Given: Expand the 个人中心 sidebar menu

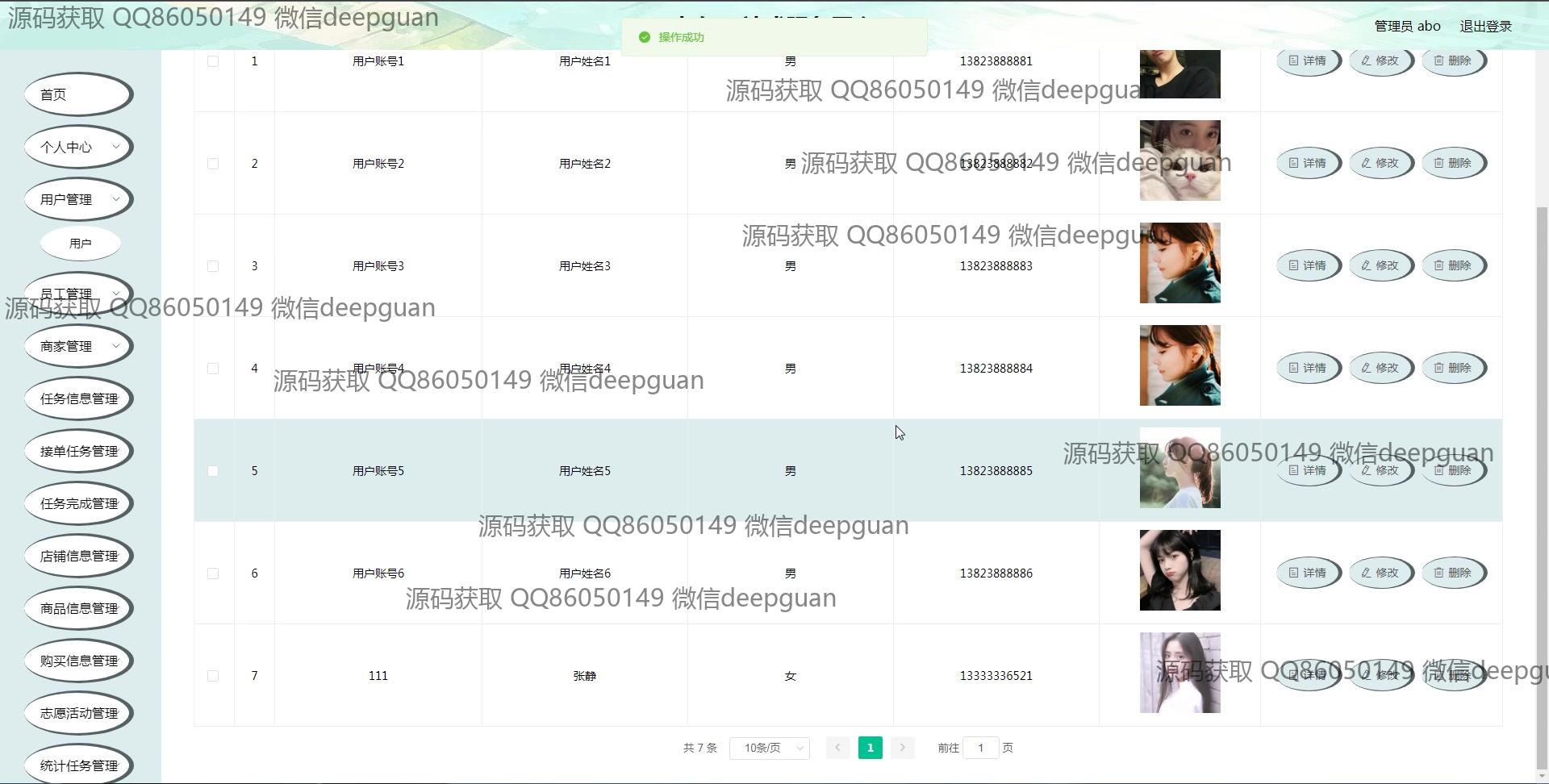Looking at the screenshot, I should pyautogui.click(x=78, y=147).
